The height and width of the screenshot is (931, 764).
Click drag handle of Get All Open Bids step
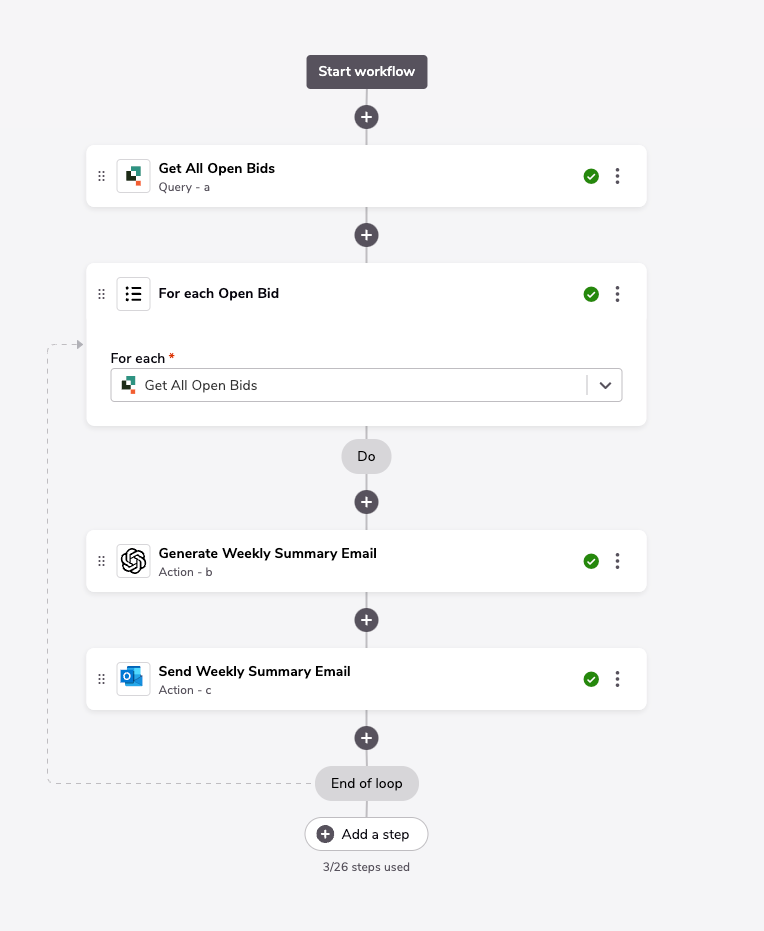[x=102, y=176]
